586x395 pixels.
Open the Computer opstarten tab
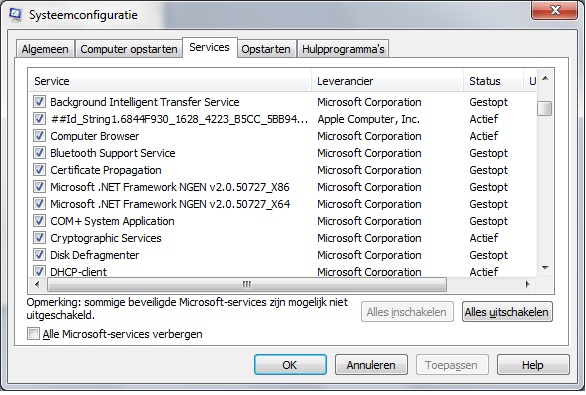tap(129, 49)
